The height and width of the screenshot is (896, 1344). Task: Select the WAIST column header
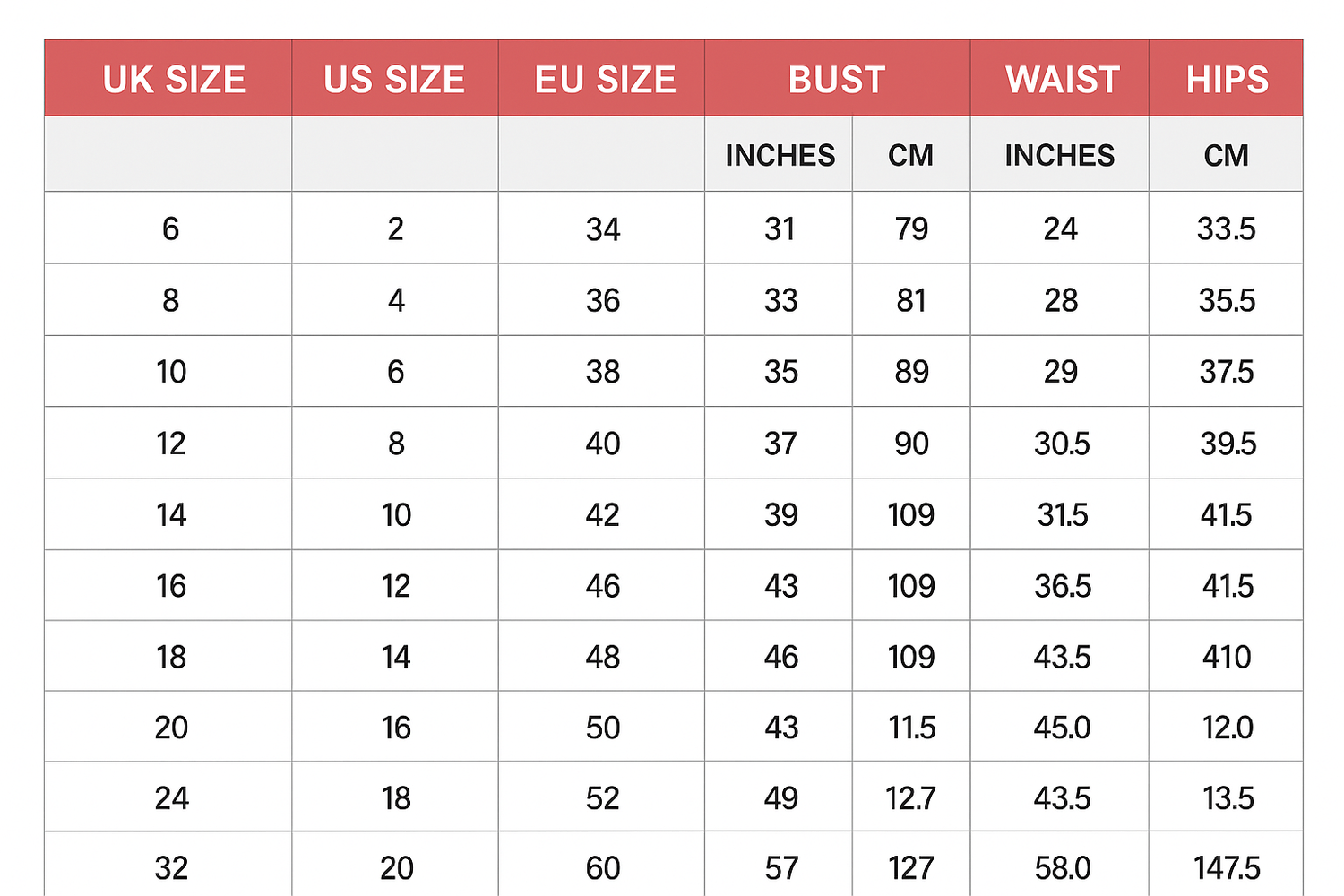click(x=1062, y=80)
